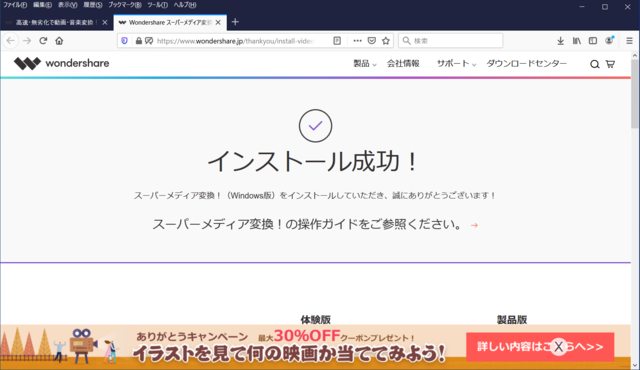Click the 30%OFF campaign banner text
The image size is (640, 370).
[x=307, y=336]
